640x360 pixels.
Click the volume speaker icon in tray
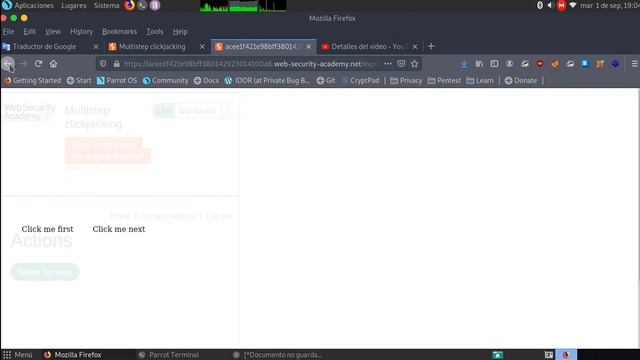pyautogui.click(x=550, y=5)
